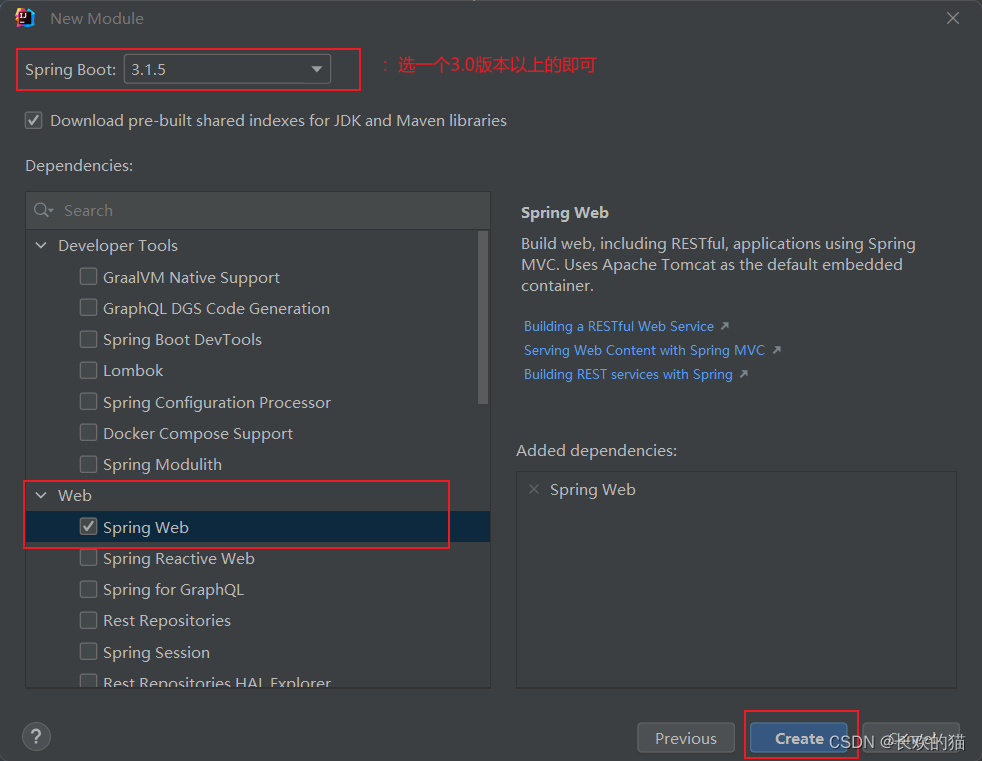
Task: Open the Spring Boot version dropdown
Action: click(227, 69)
